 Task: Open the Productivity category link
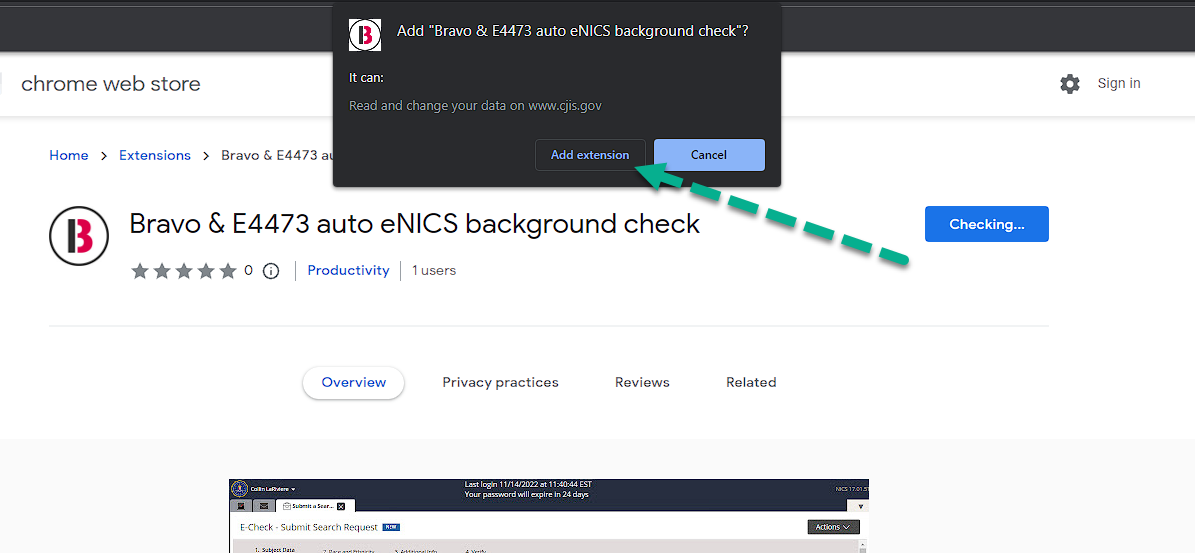[348, 270]
